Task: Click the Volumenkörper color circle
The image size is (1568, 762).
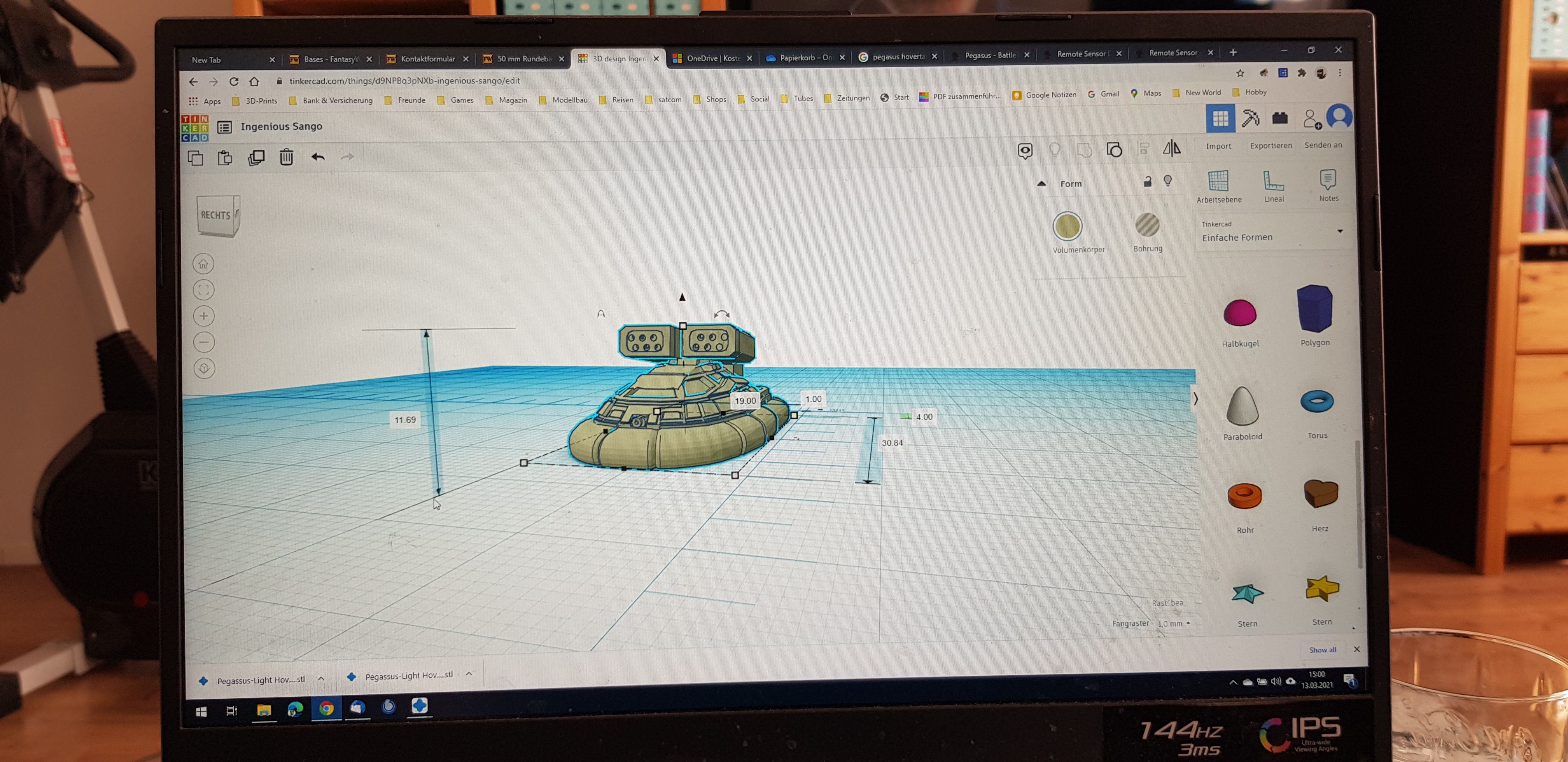Action: pos(1067,226)
